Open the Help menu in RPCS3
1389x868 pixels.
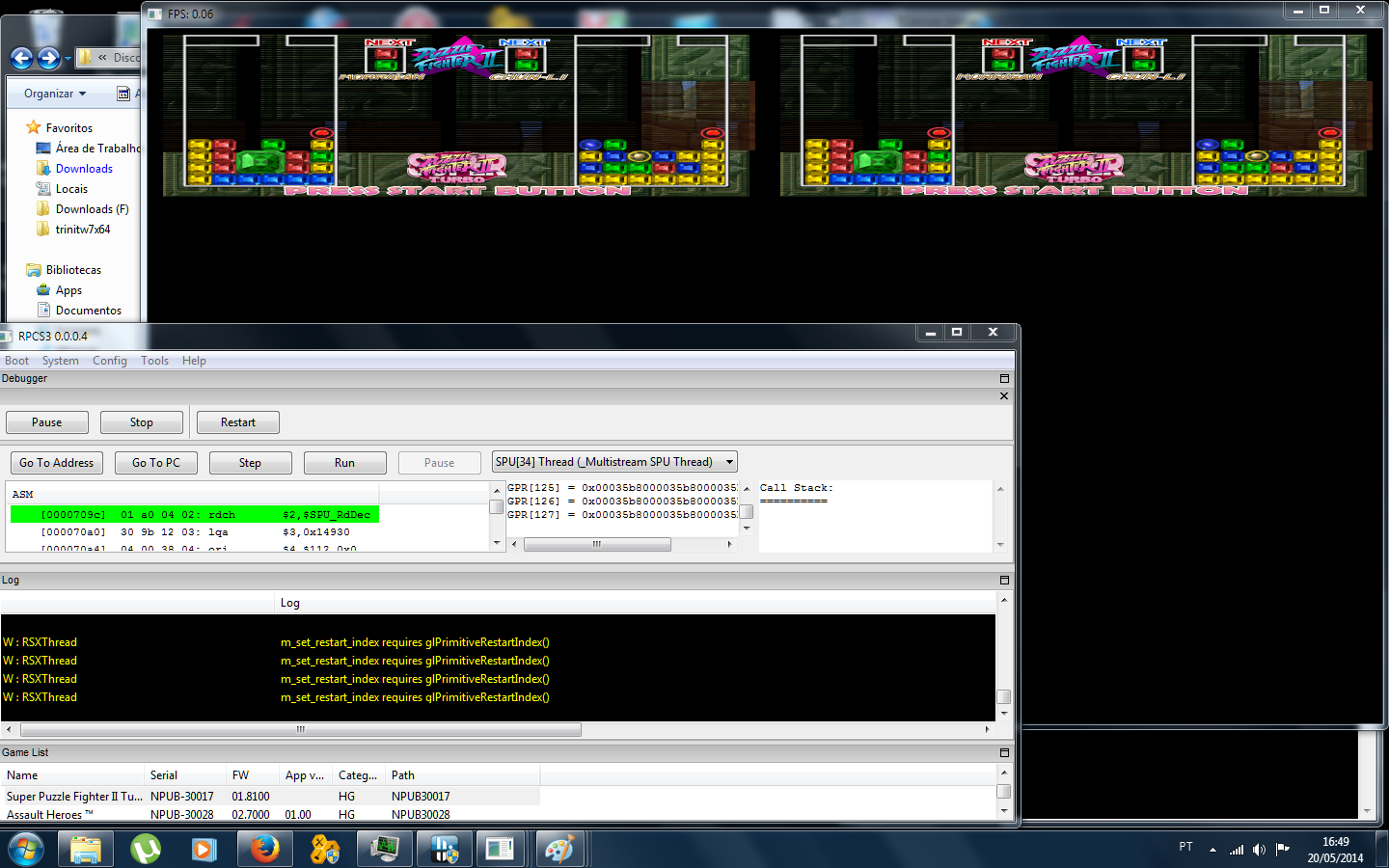coord(194,361)
